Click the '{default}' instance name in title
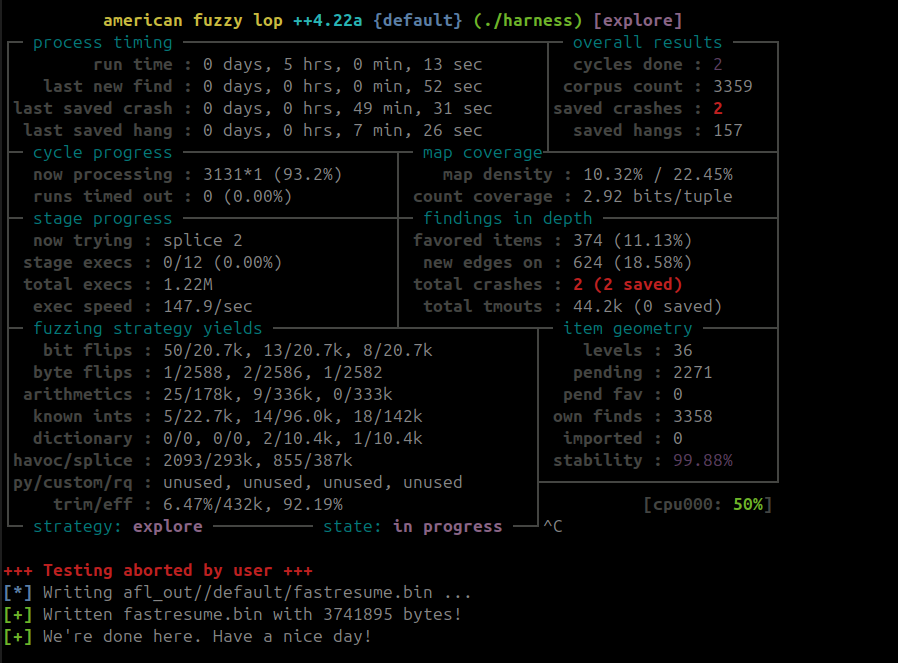The image size is (898, 663). tap(418, 21)
